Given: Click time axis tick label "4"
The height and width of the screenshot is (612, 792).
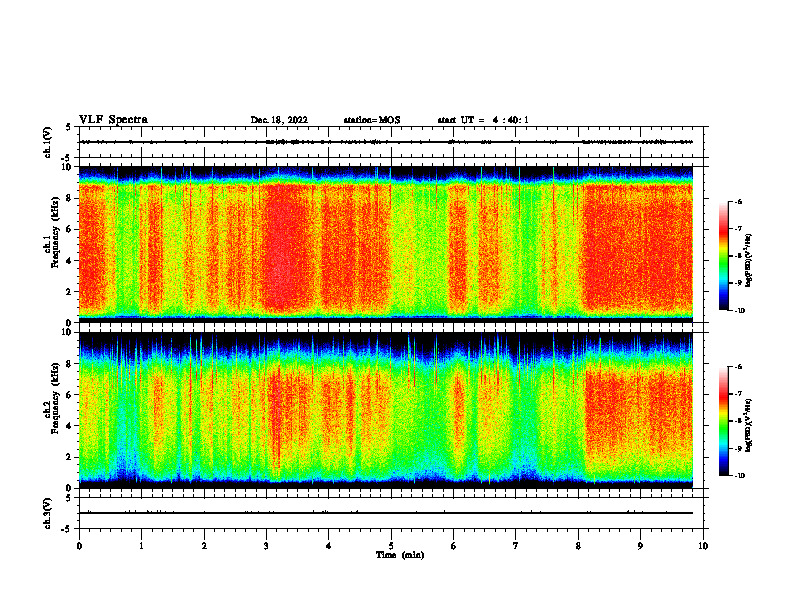Looking at the screenshot, I should pos(329,546).
